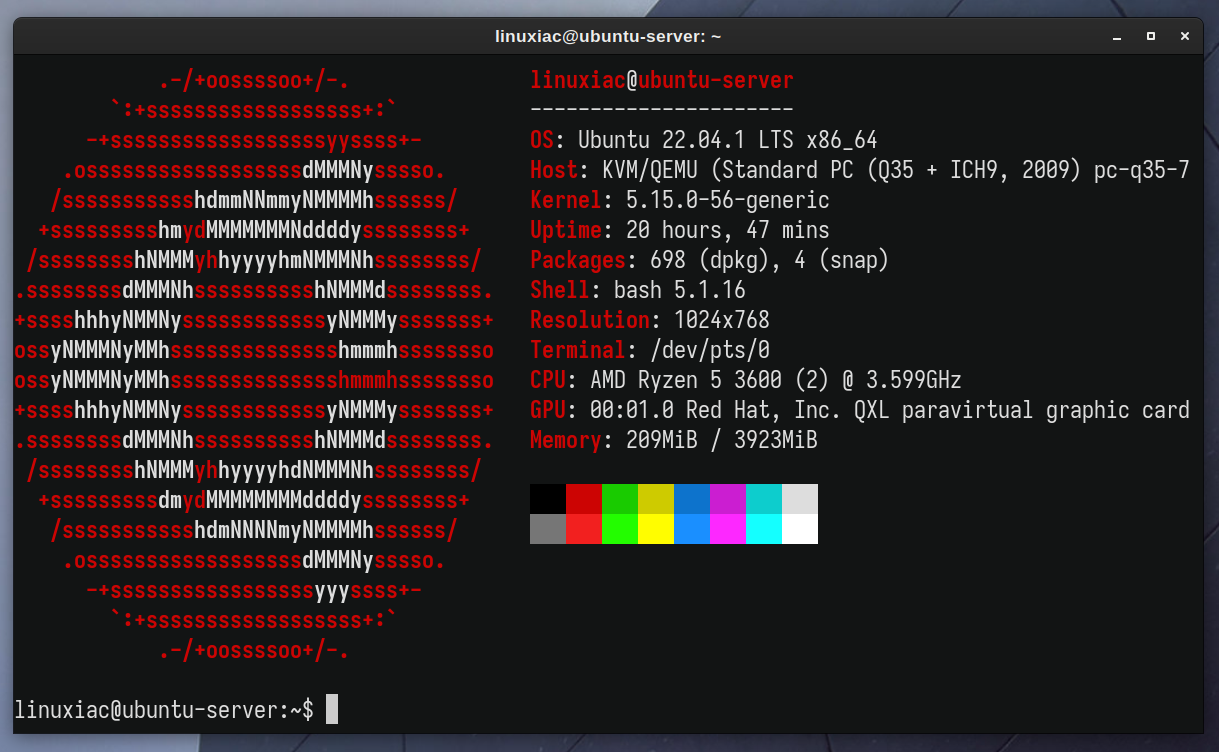Click the dark yellow color block
The width and height of the screenshot is (1219, 752).
[656, 499]
